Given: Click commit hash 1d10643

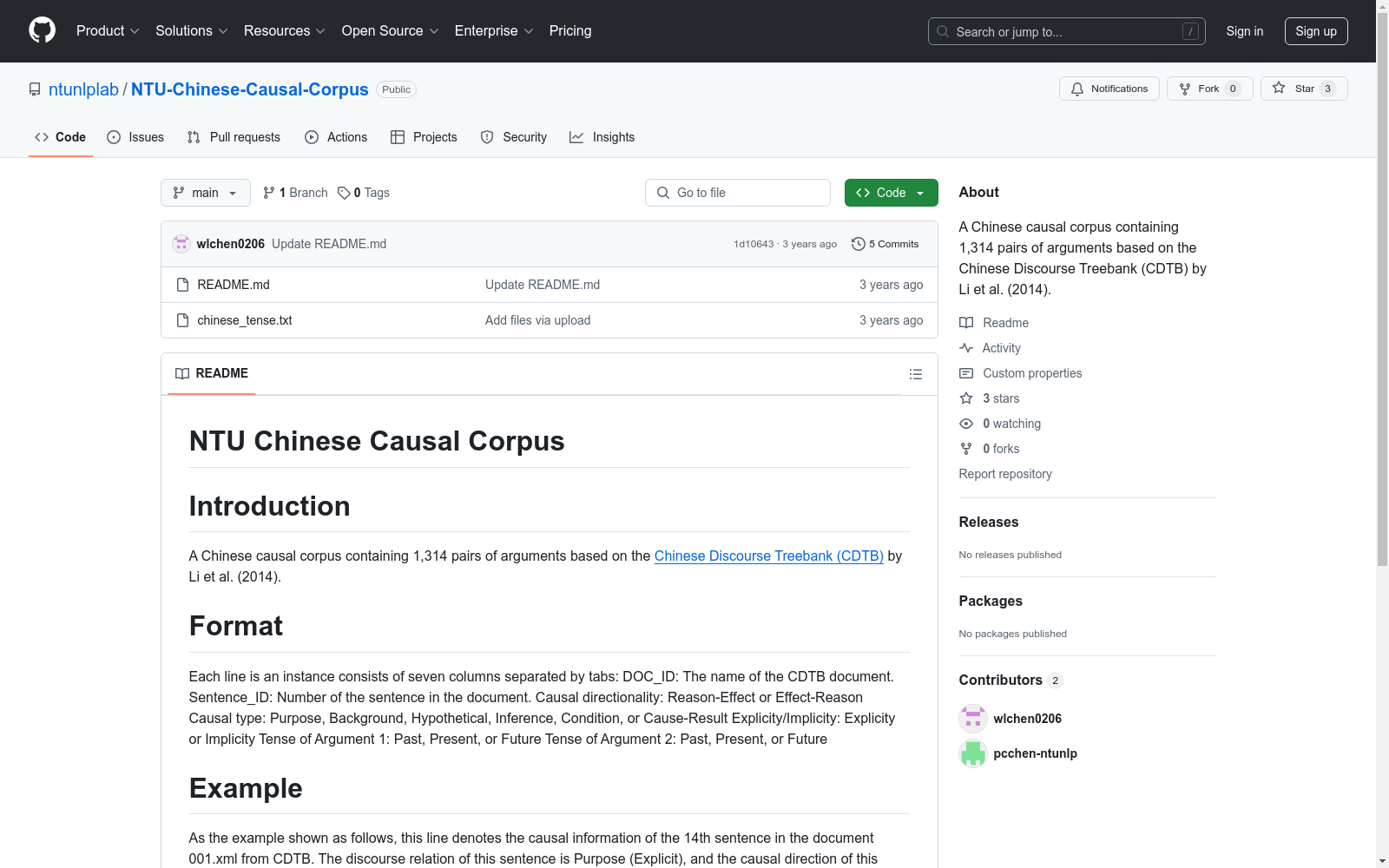Looking at the screenshot, I should (754, 244).
